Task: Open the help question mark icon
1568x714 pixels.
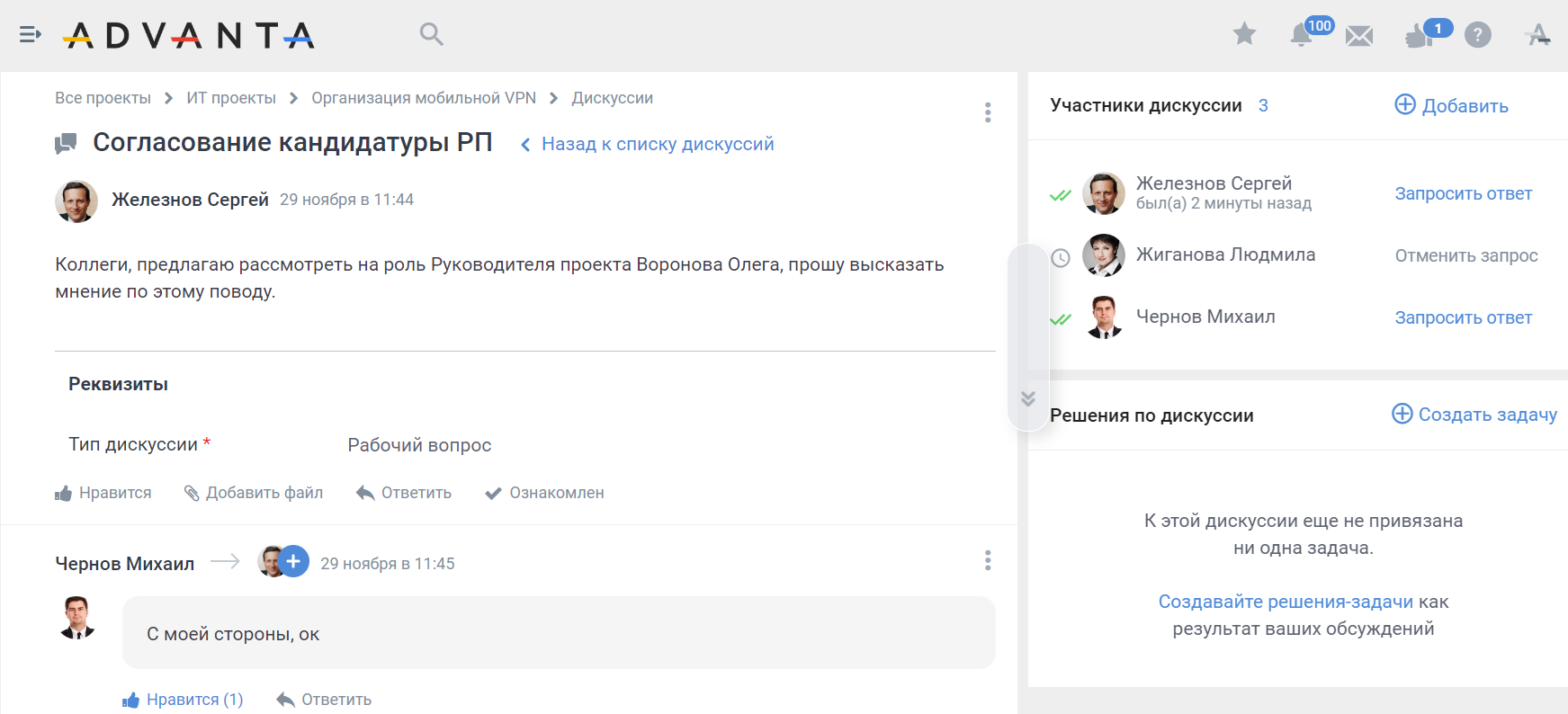Action: 1477,35
